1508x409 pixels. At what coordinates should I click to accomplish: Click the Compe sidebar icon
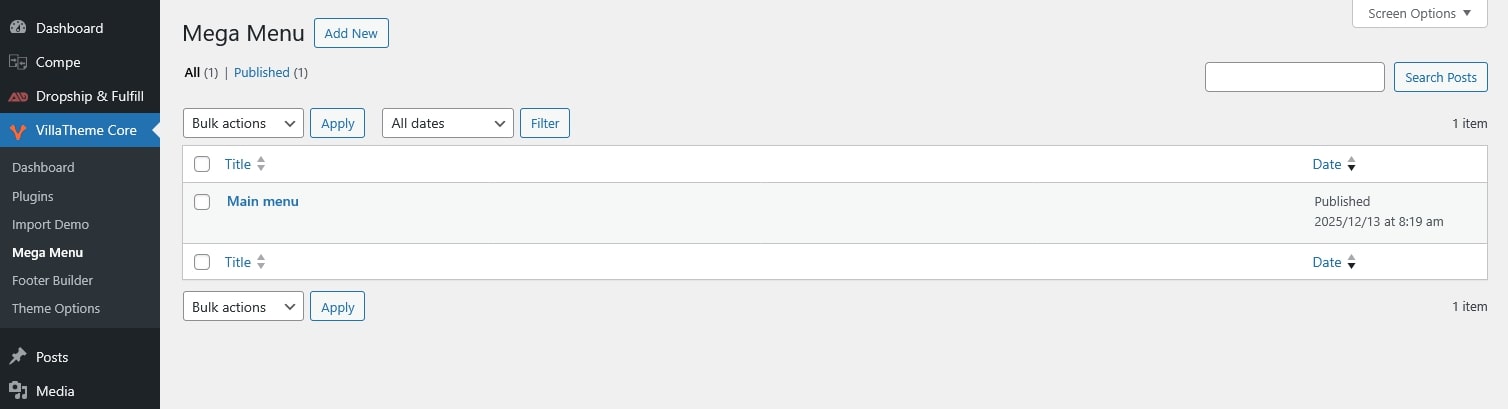[18, 62]
